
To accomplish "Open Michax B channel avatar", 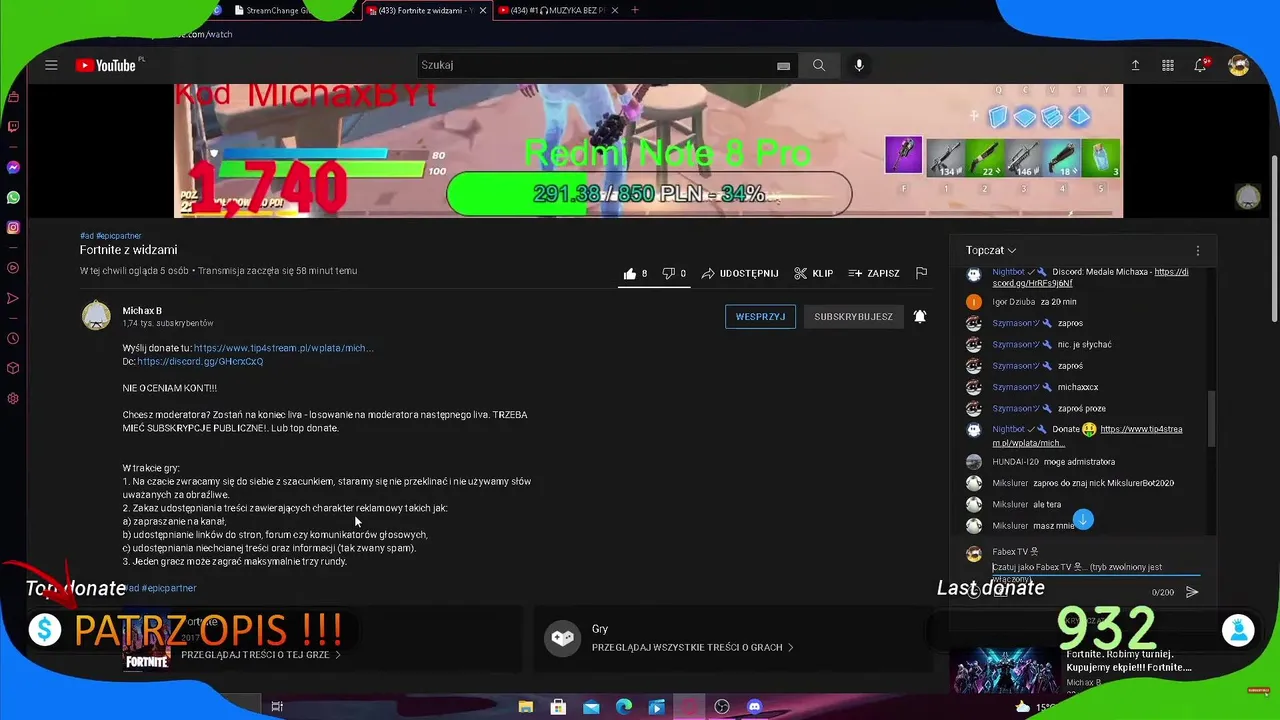I will [x=96, y=316].
